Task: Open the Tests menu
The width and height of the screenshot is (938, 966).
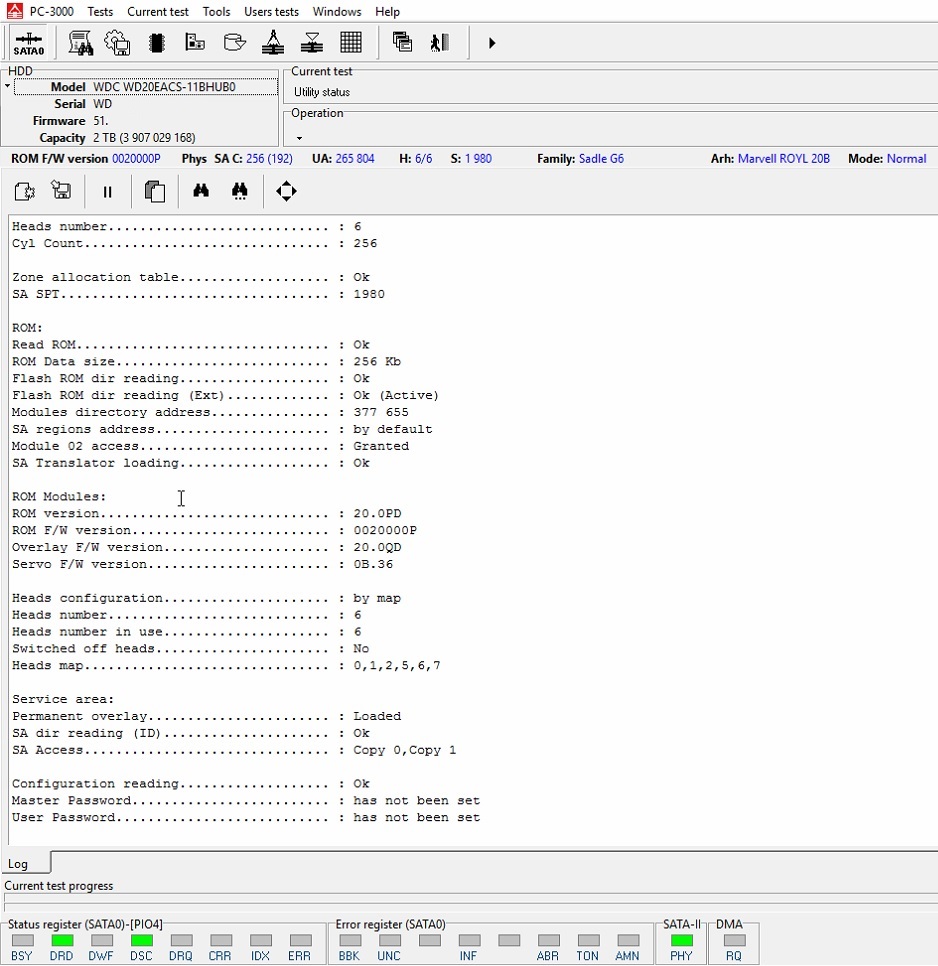Action: 100,12
